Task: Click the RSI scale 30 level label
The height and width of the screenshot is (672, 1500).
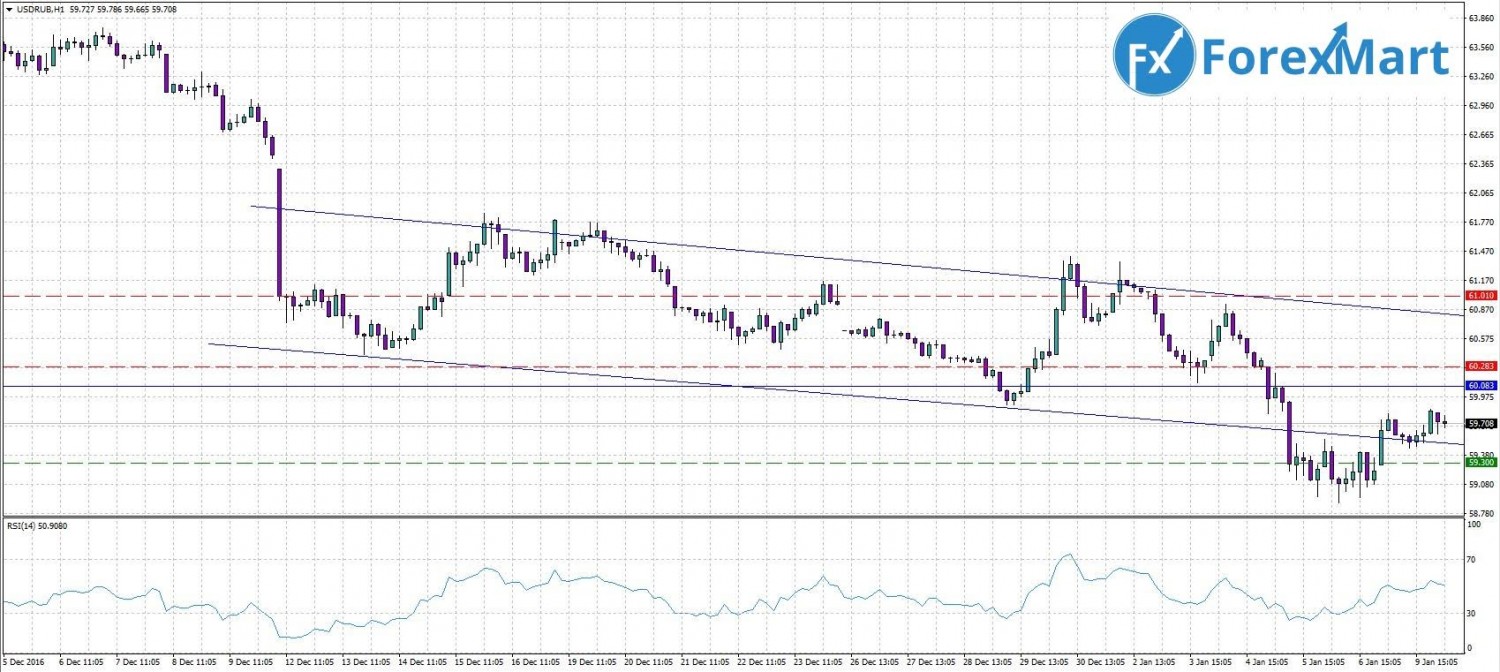Action: 1471,612
